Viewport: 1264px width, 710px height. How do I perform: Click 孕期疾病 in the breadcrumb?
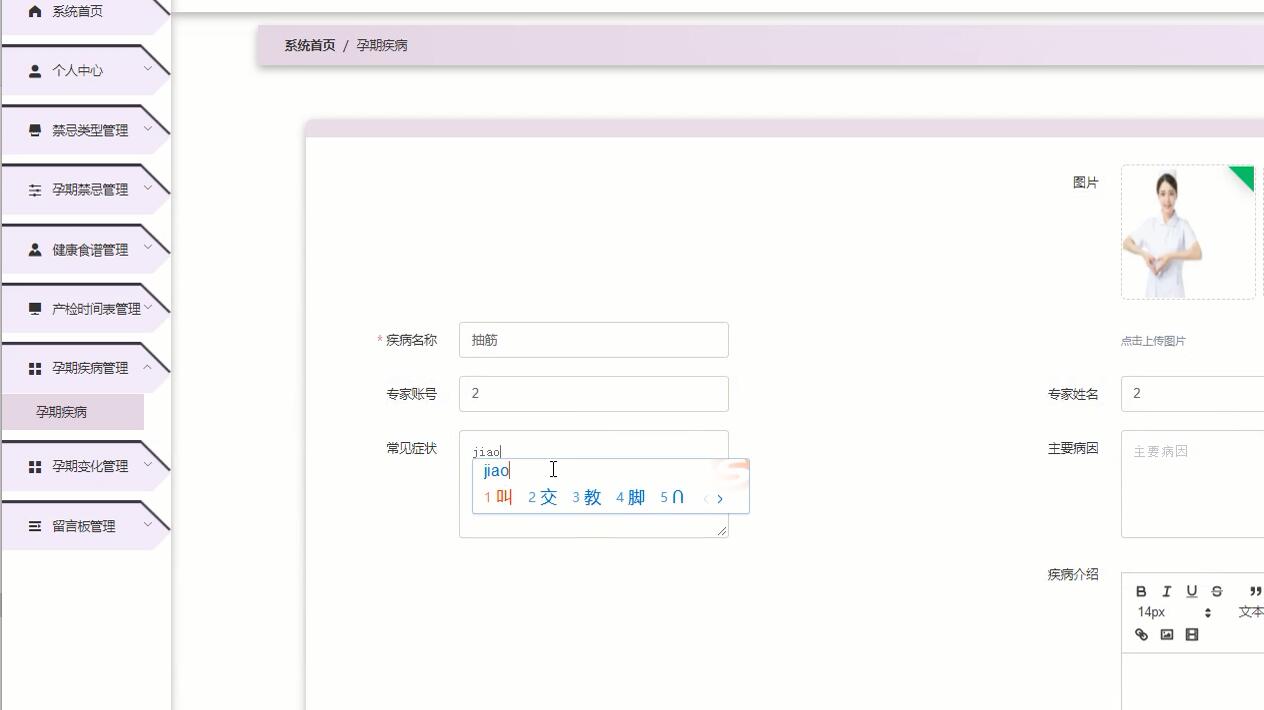pos(382,45)
